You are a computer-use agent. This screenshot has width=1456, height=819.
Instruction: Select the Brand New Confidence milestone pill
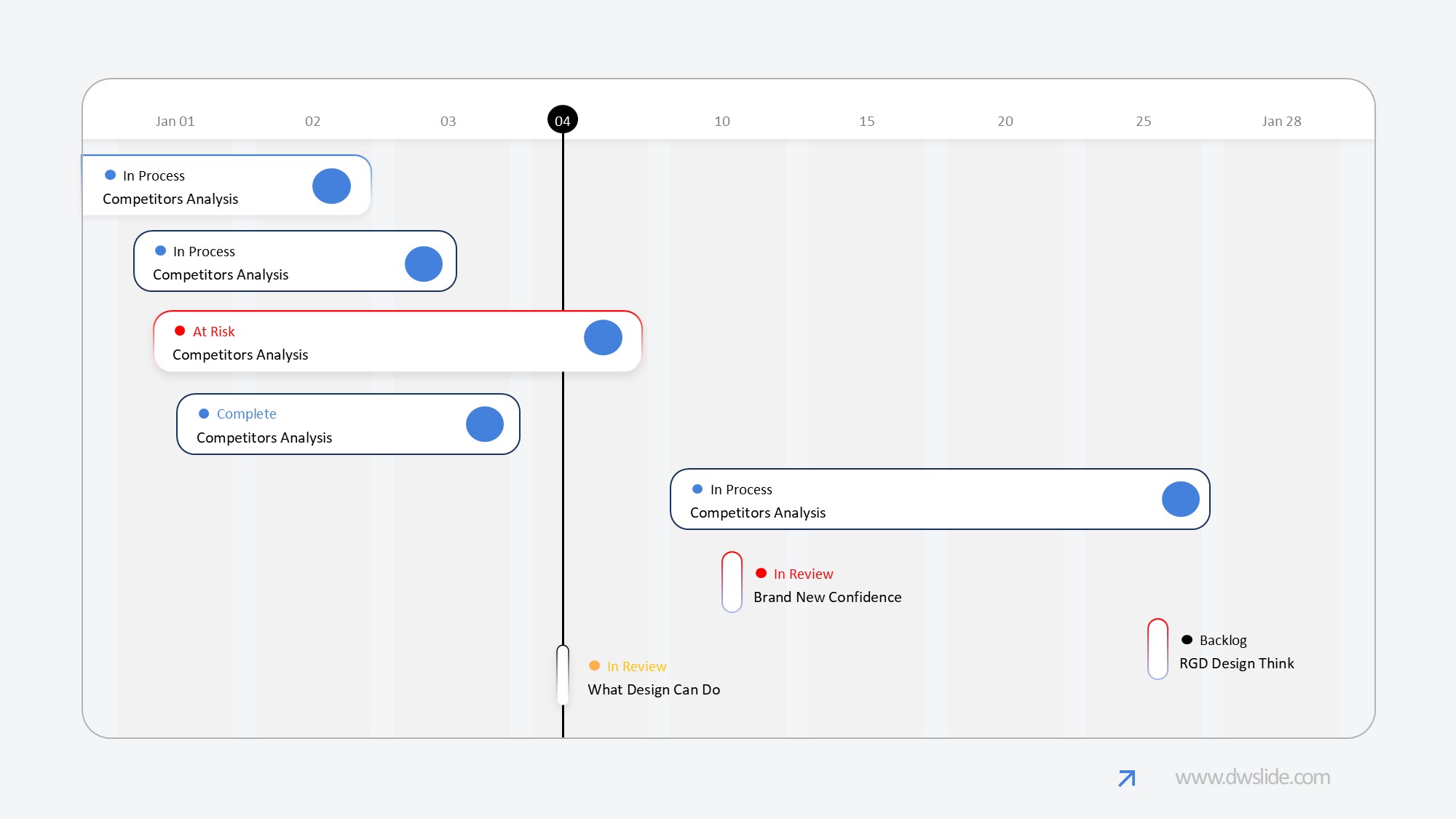732,582
